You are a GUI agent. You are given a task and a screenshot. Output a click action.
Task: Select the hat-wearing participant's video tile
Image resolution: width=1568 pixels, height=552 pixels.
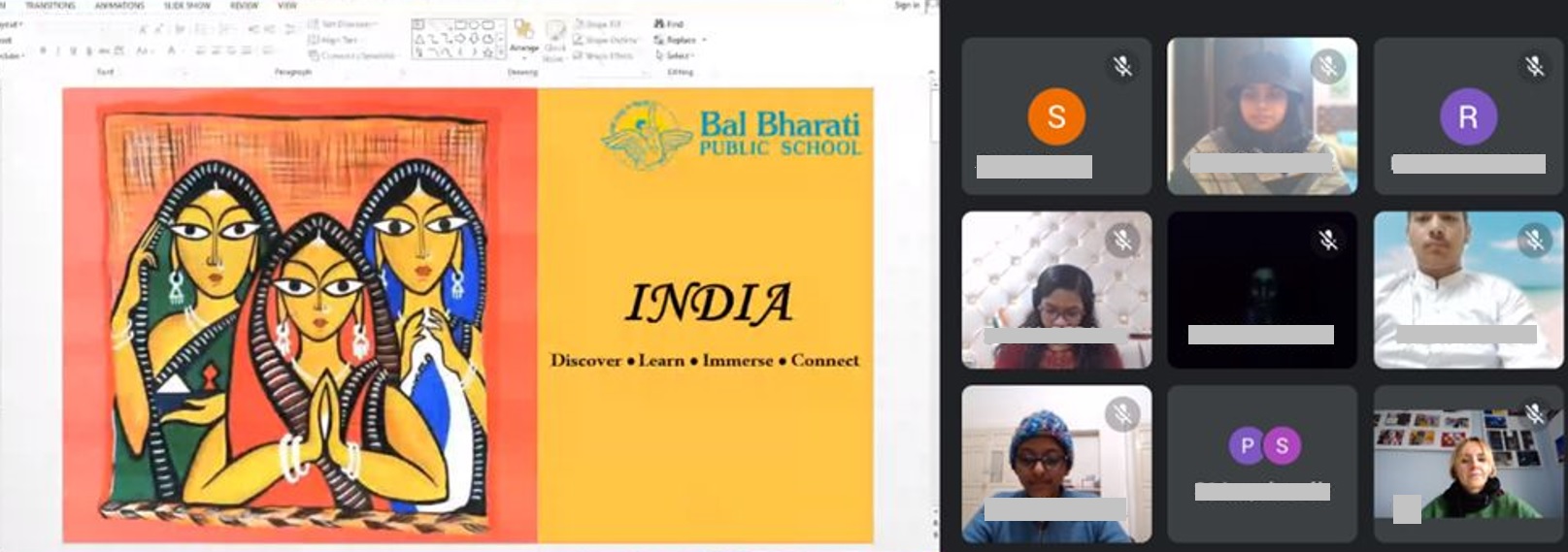coord(1262,116)
